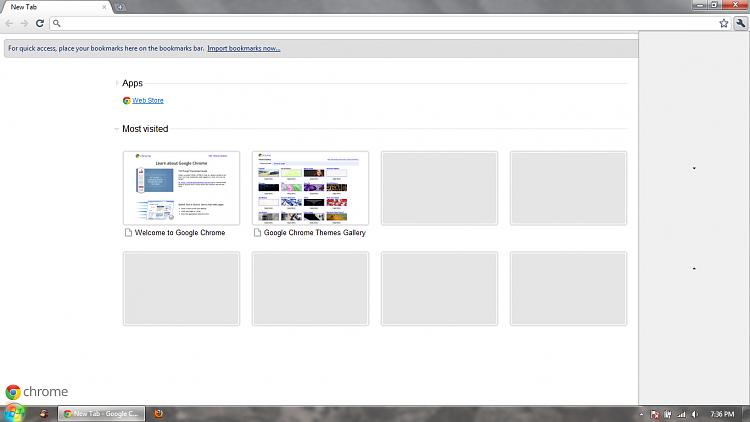The height and width of the screenshot is (422, 750).
Task: Click the page icon beside Welcome to Google Chrome
Action: pyautogui.click(x=128, y=233)
